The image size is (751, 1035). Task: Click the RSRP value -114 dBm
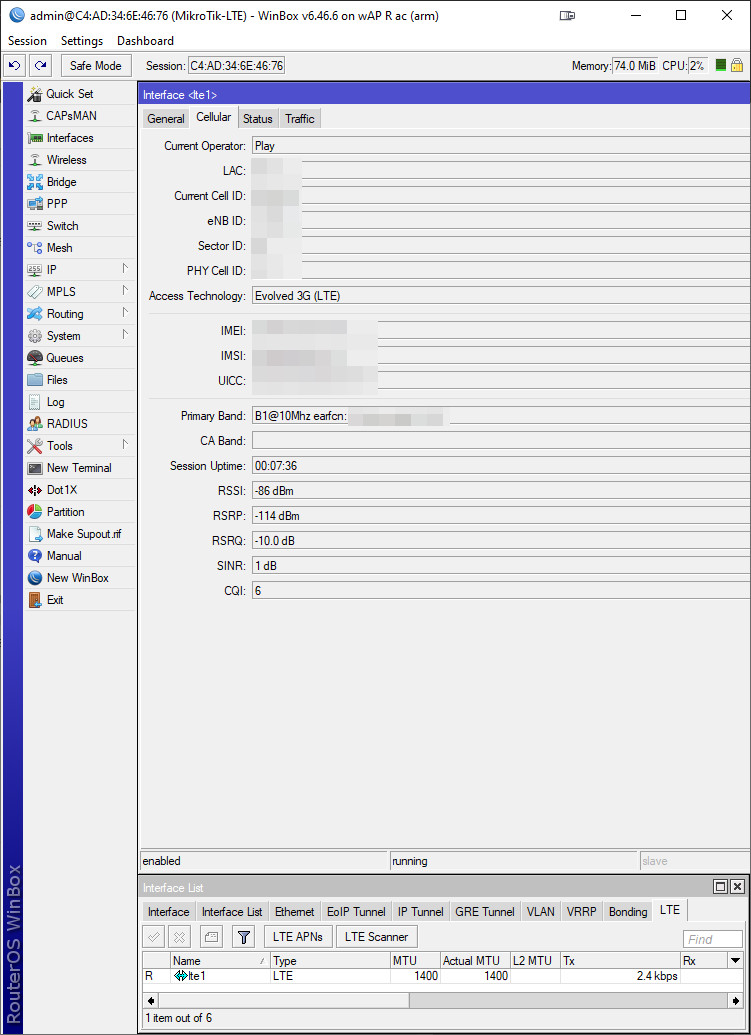501,516
